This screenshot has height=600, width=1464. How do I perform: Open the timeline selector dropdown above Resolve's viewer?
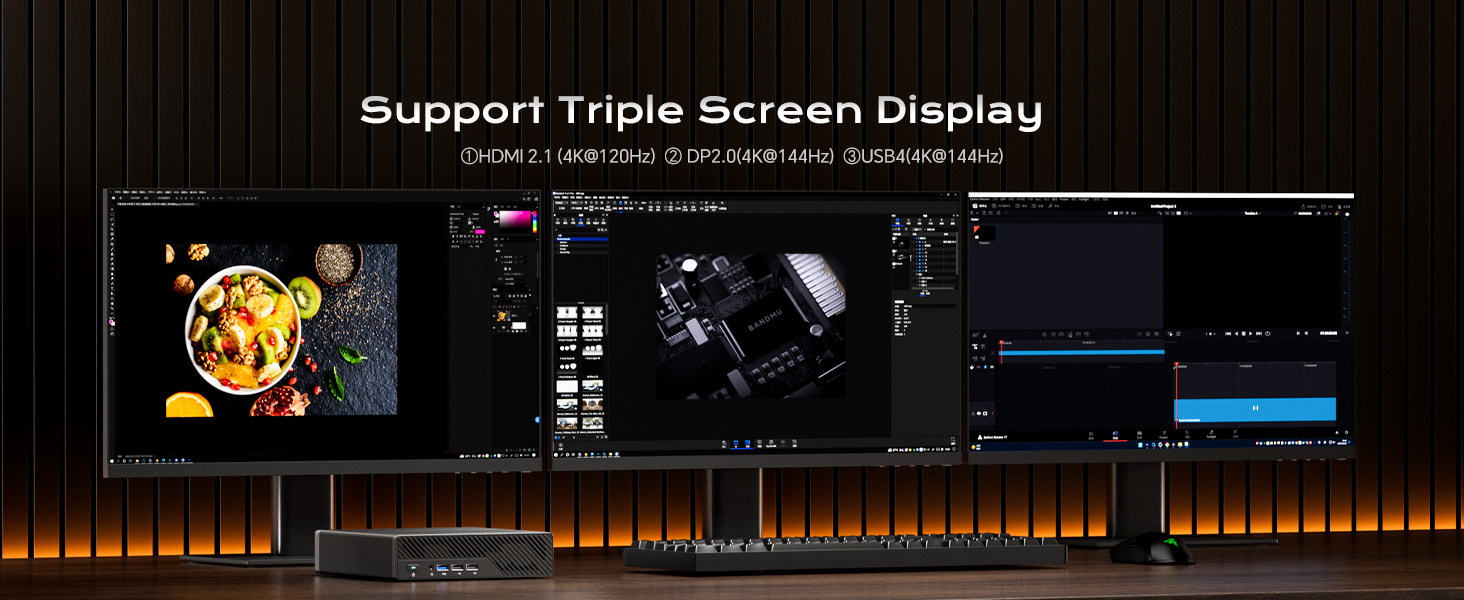1252,213
